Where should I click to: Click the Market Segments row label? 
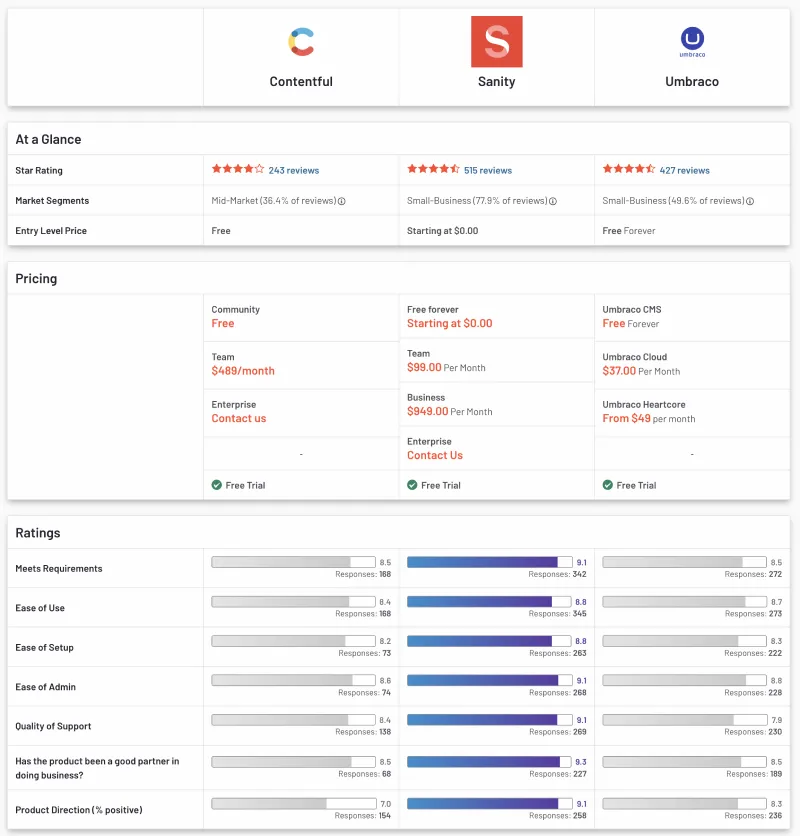[52, 201]
